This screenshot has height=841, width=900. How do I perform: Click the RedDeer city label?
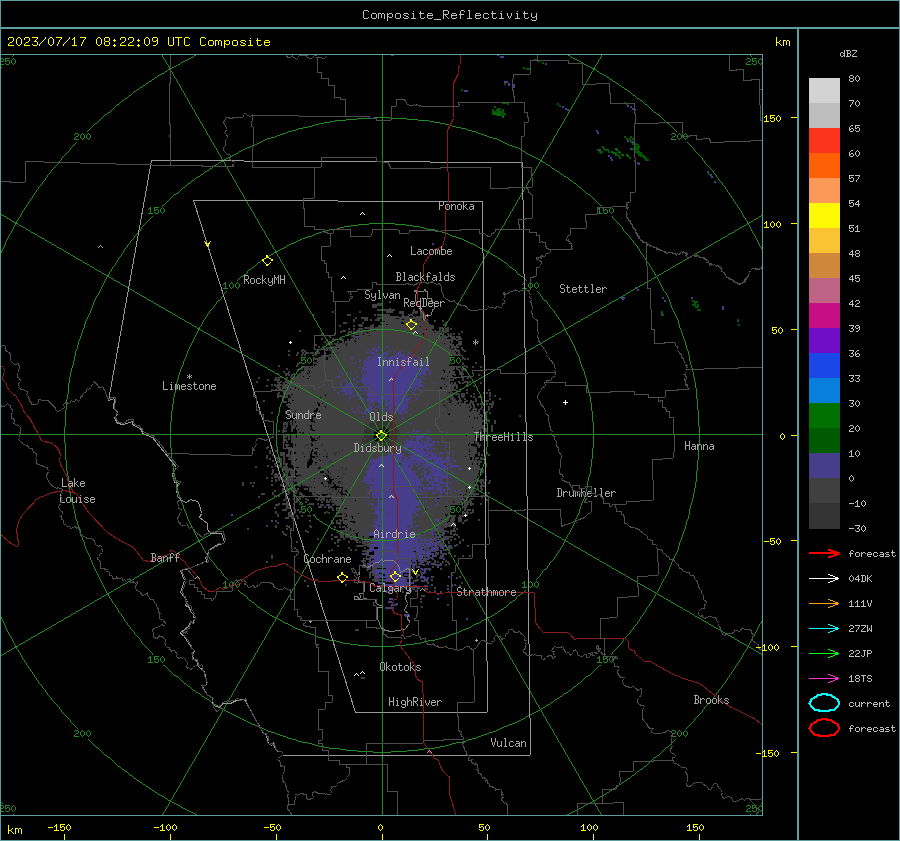pyautogui.click(x=424, y=303)
